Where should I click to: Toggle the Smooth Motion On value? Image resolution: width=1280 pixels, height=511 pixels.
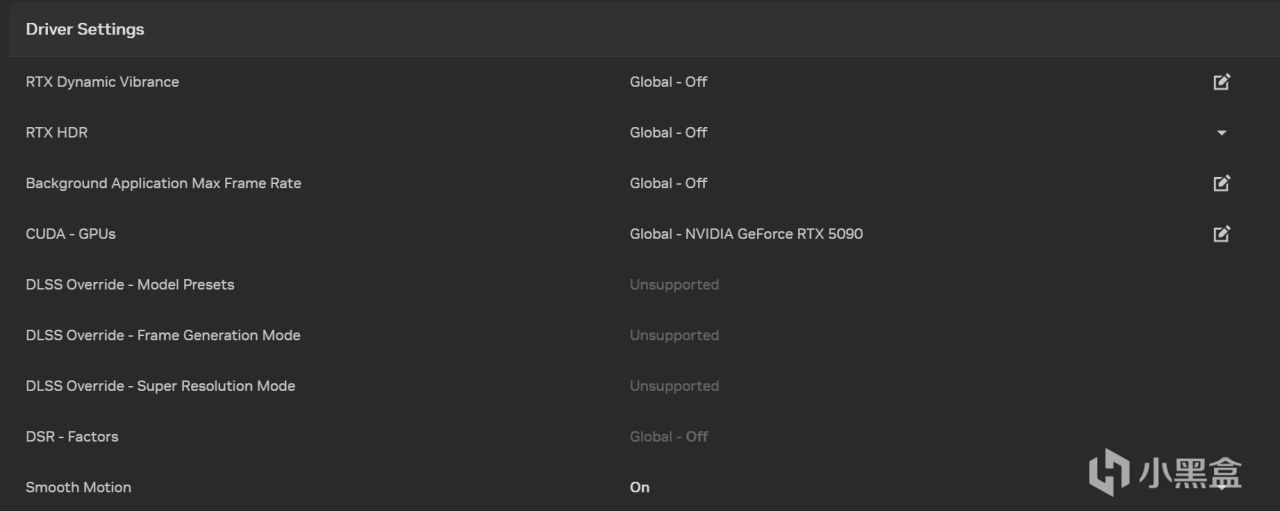pos(640,487)
